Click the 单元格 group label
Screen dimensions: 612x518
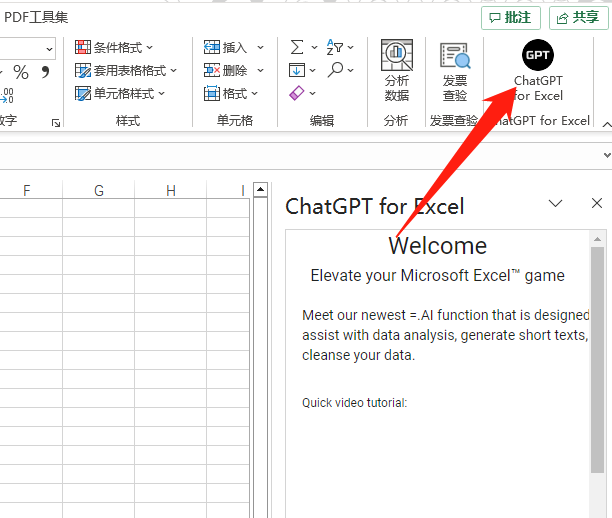tap(235, 121)
